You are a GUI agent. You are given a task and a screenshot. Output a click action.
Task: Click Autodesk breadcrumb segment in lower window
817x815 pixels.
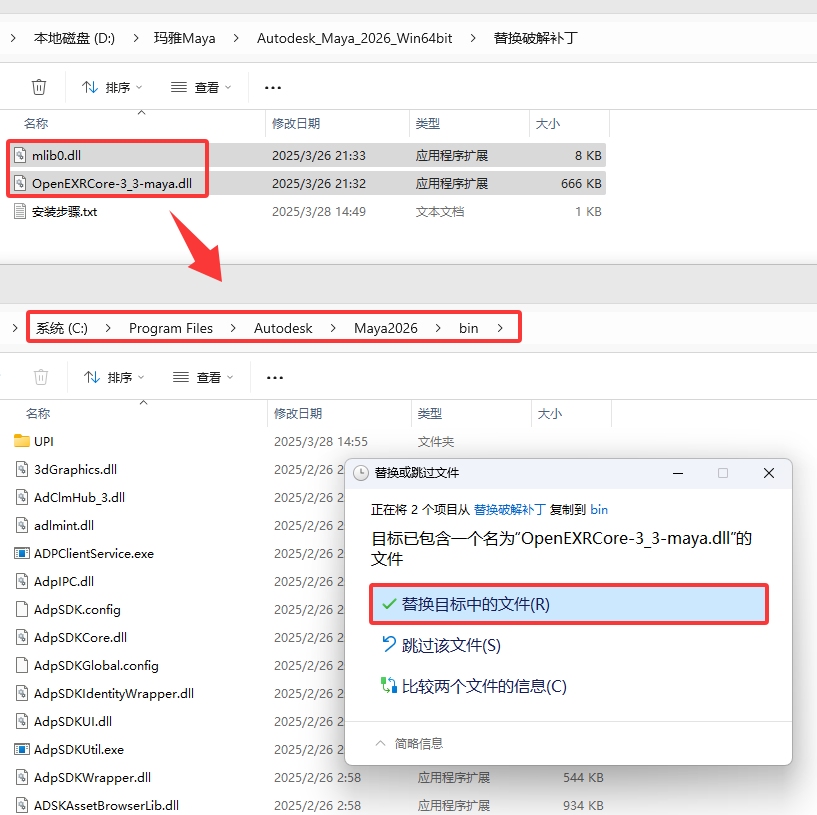click(x=283, y=328)
